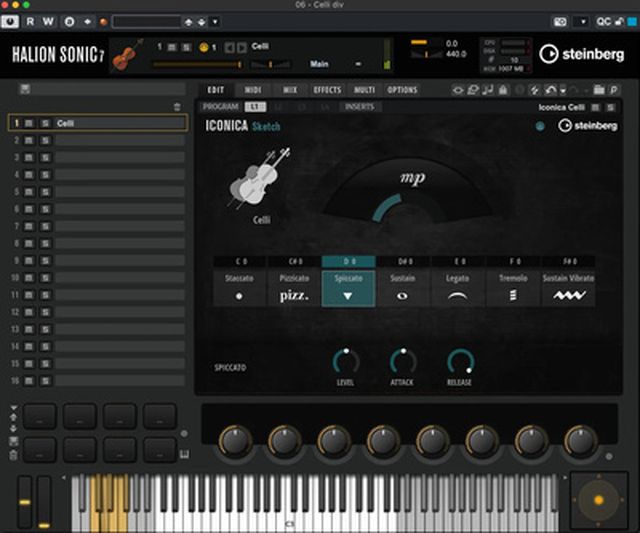This screenshot has height=533, width=640.
Task: Click the eye icon in editor toolbar
Action: coord(458,90)
